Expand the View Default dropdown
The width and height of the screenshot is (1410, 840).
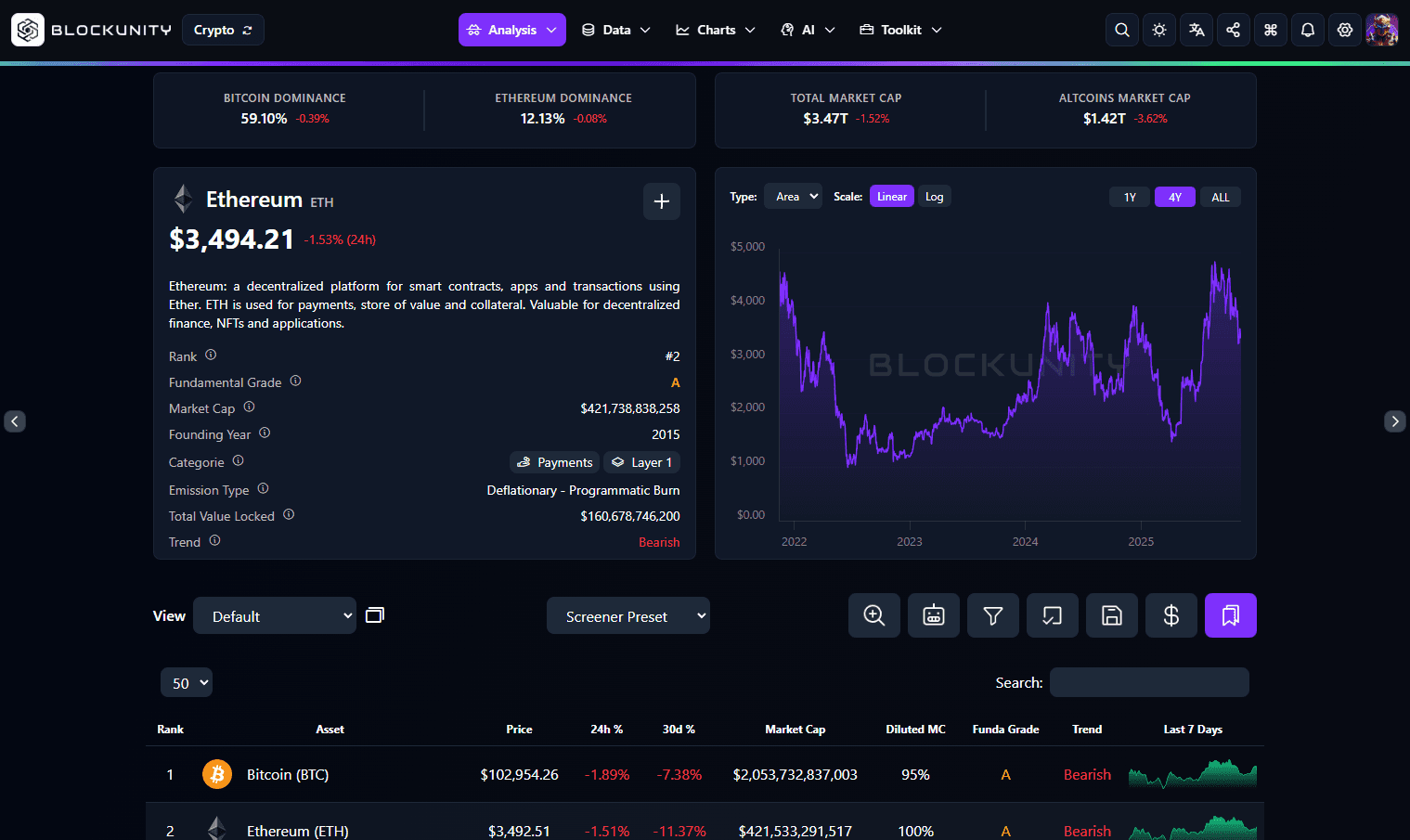point(275,615)
